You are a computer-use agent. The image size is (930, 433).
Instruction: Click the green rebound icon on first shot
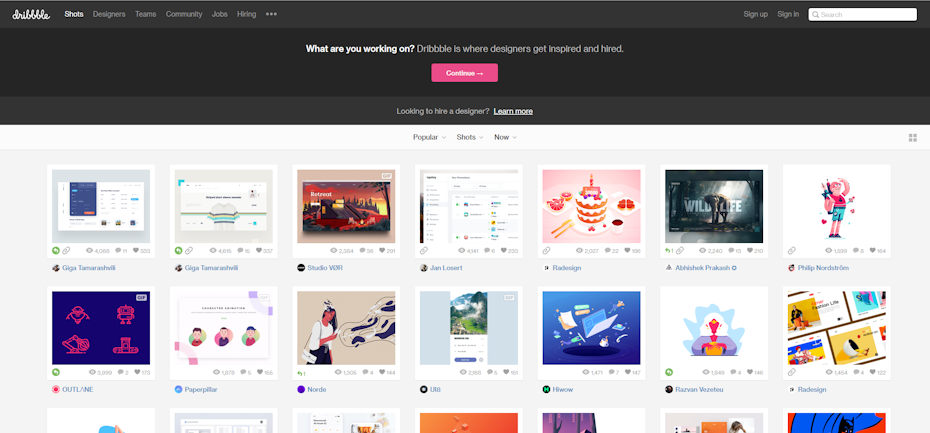coord(56,250)
